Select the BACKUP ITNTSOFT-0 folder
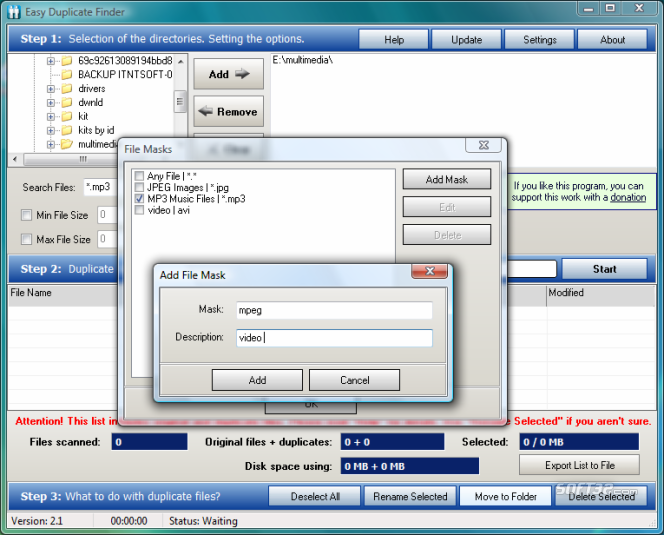 125,75
